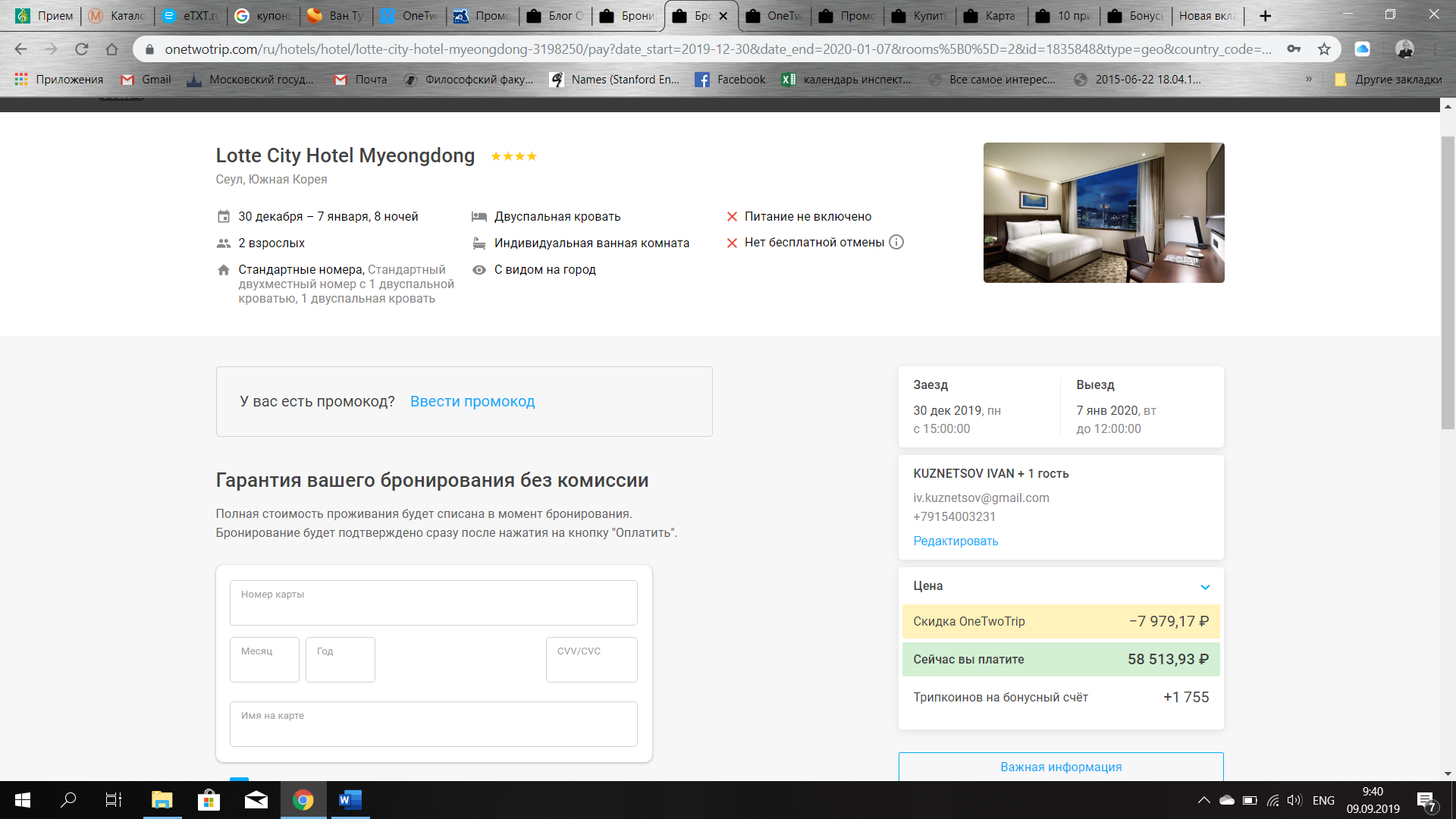Change ENG input language
Screen dimensions: 1456x819
click(1323, 800)
